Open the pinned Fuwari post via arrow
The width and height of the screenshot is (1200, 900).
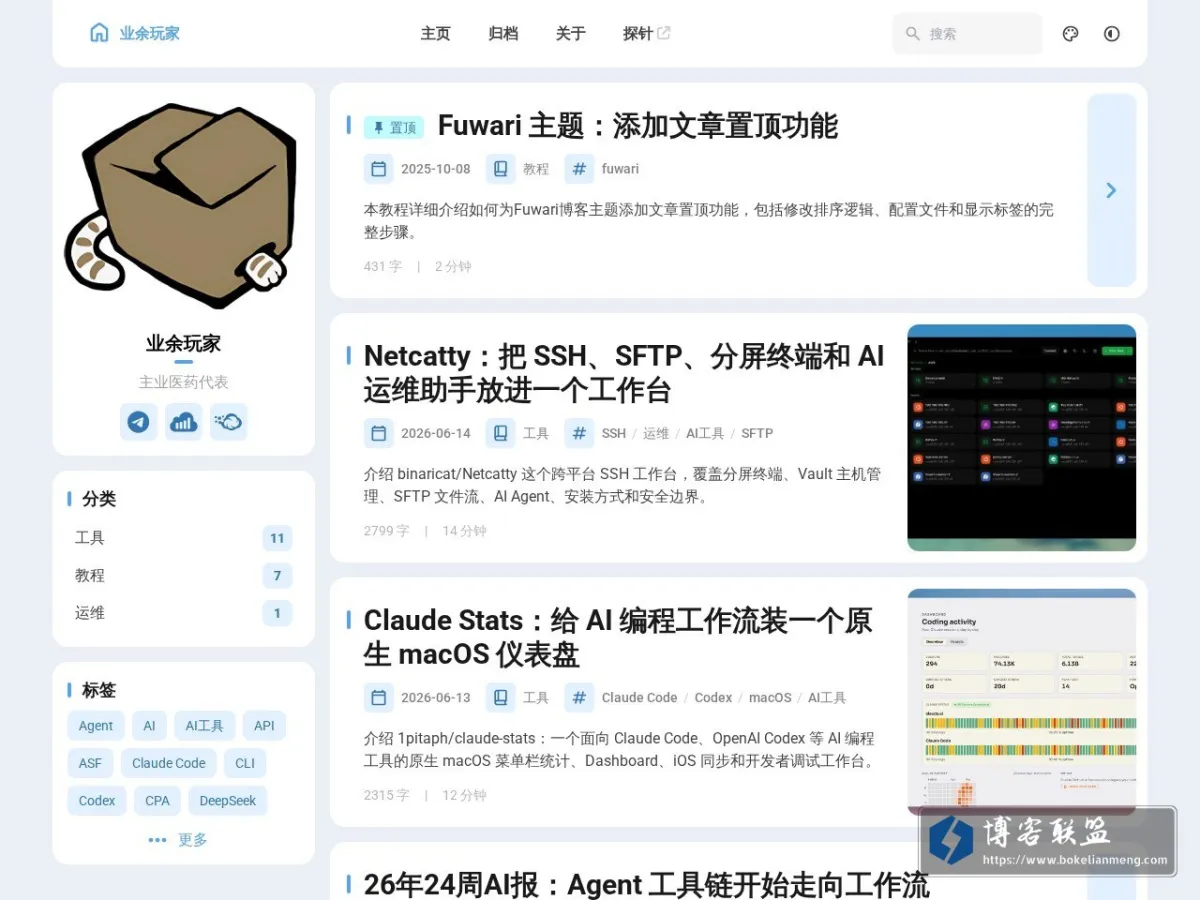coord(1112,190)
